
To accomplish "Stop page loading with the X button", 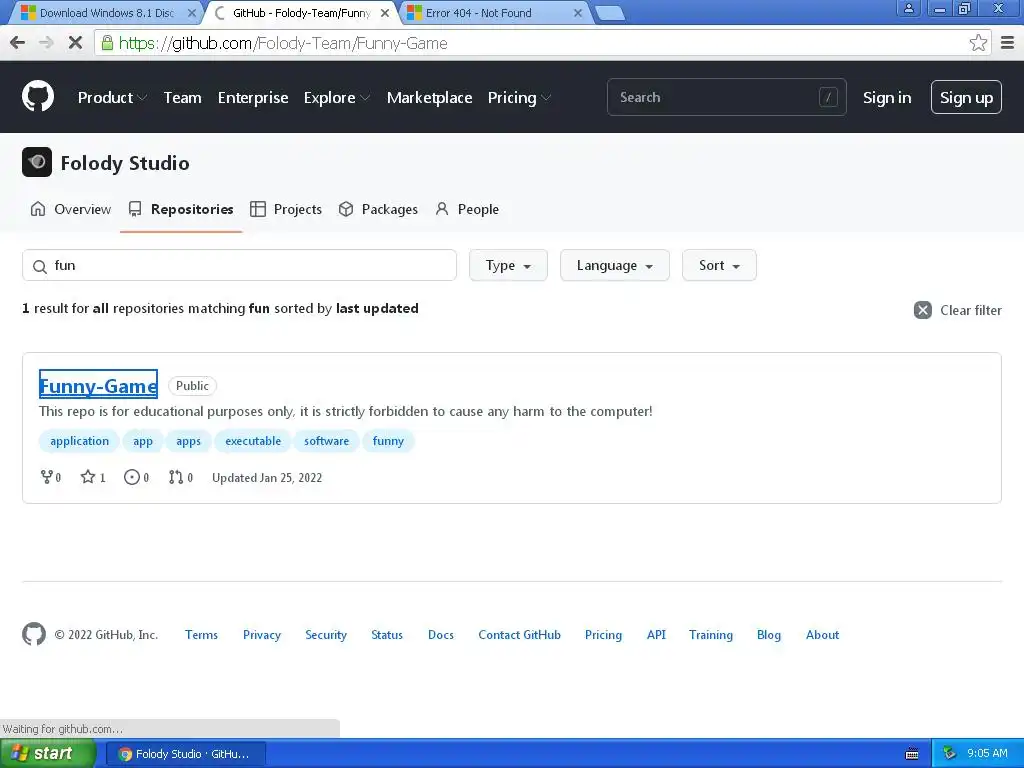I will pyautogui.click(x=75, y=43).
